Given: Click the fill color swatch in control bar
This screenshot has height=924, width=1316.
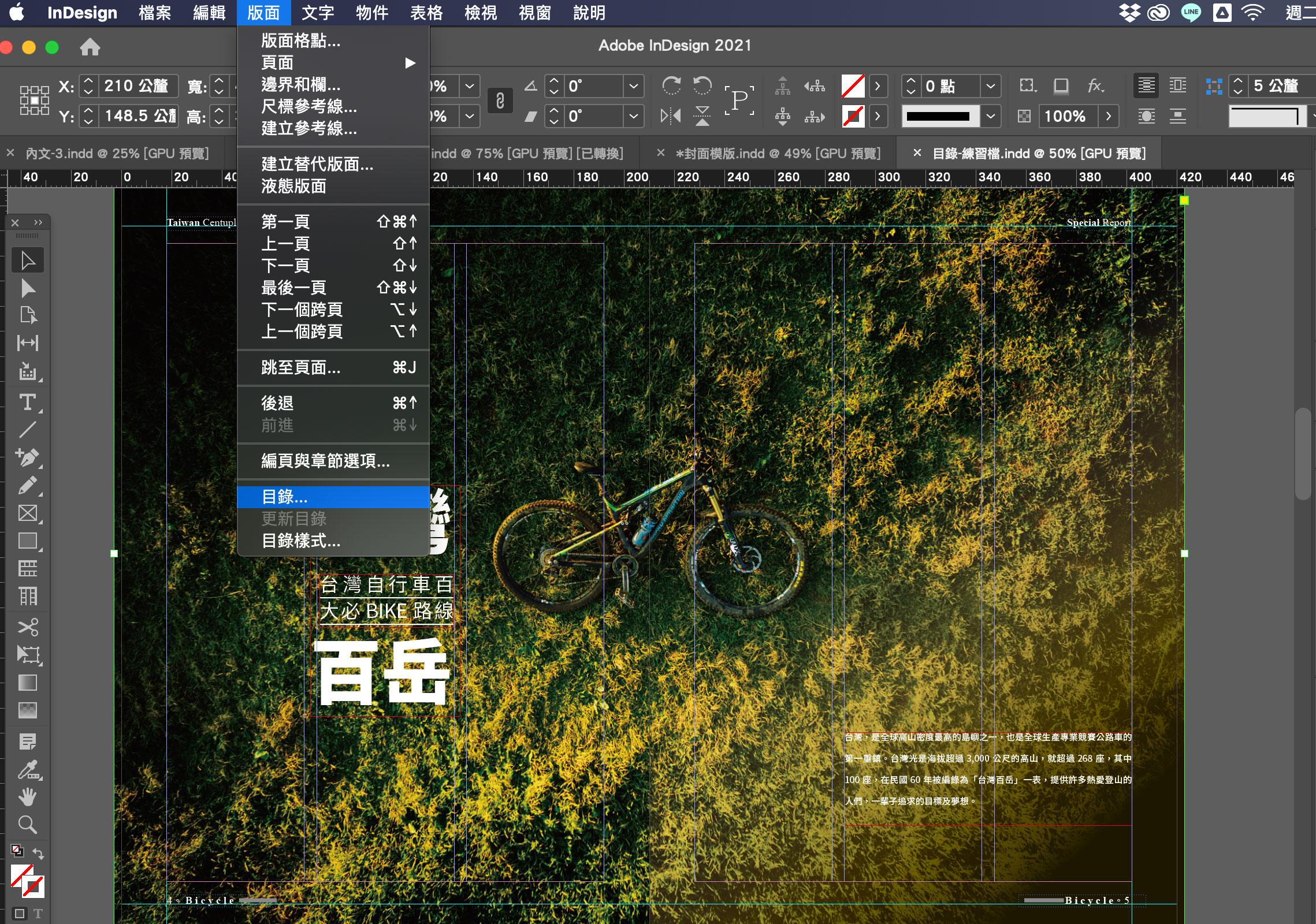Looking at the screenshot, I should [853, 87].
